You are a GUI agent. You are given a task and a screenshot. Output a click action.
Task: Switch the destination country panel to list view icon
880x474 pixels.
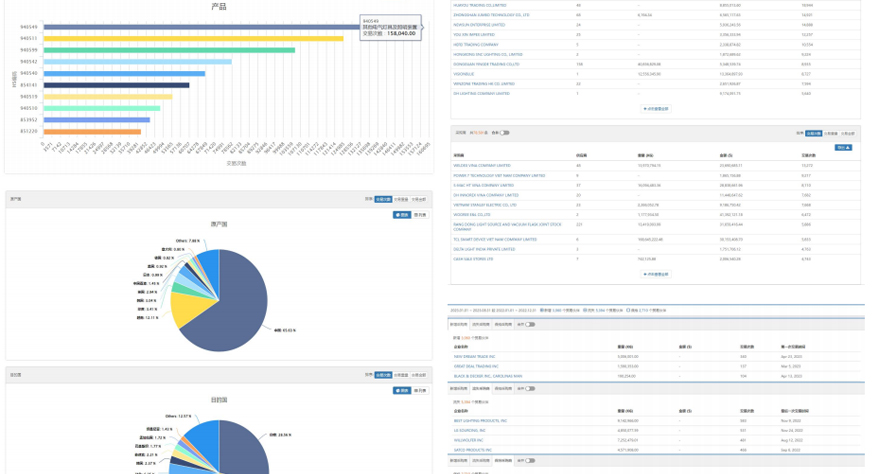tap(420, 391)
